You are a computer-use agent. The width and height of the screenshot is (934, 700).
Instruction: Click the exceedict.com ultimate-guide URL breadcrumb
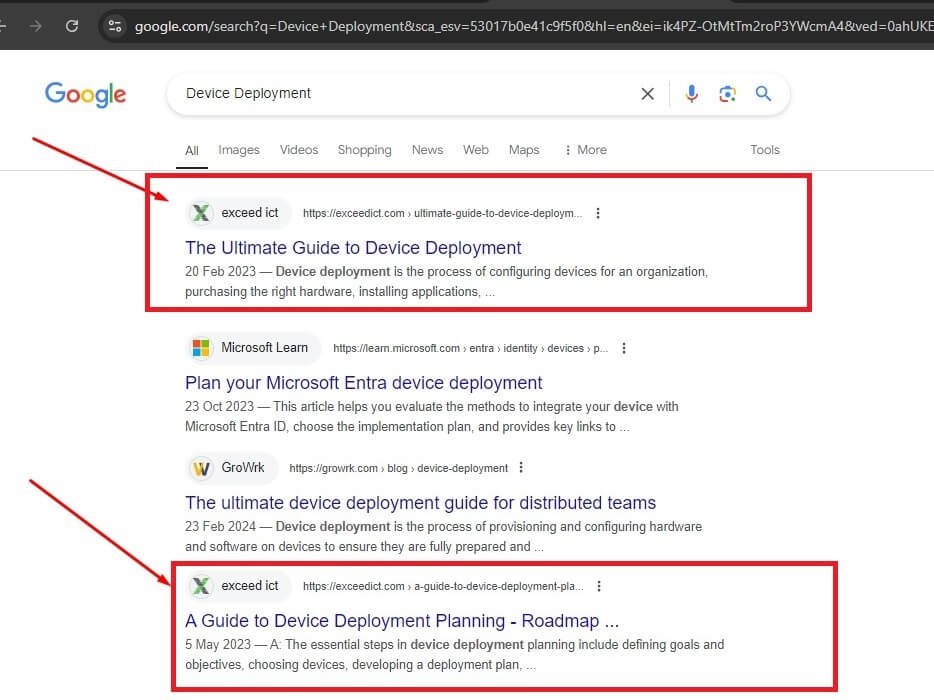click(x=443, y=213)
